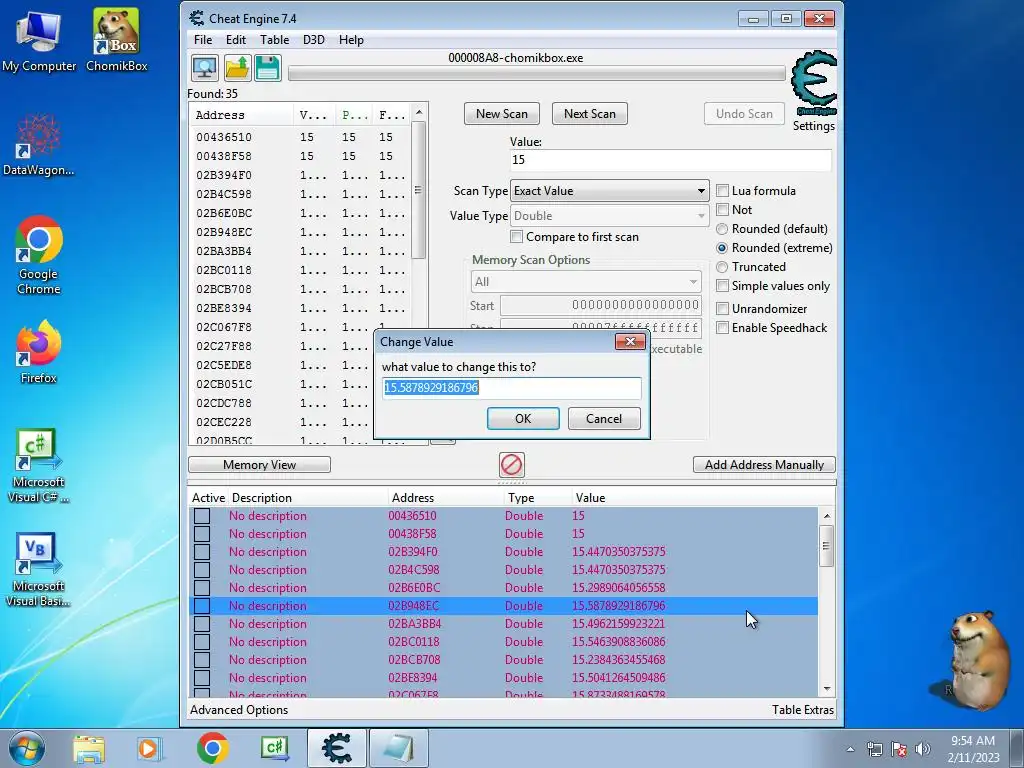Screen dimensions: 1024x768
Task: Select address table row 02BA3BB4
Action: (x=503, y=624)
